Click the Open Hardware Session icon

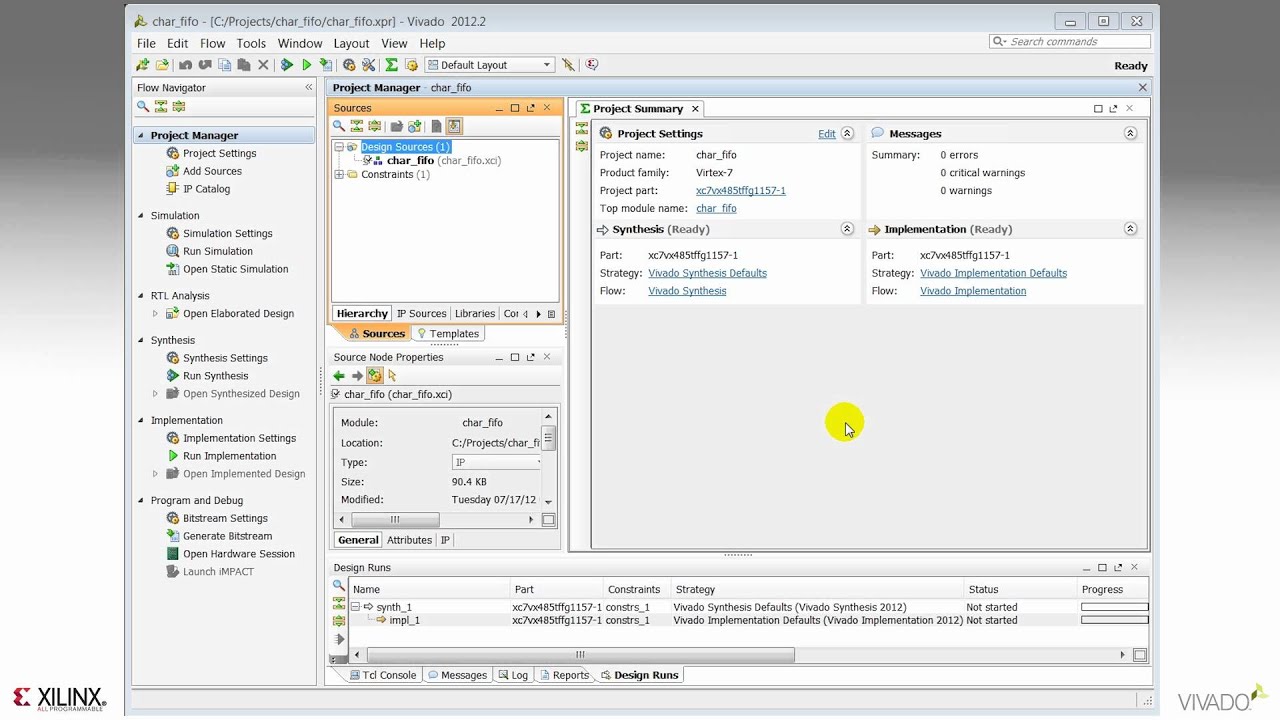tap(173, 554)
